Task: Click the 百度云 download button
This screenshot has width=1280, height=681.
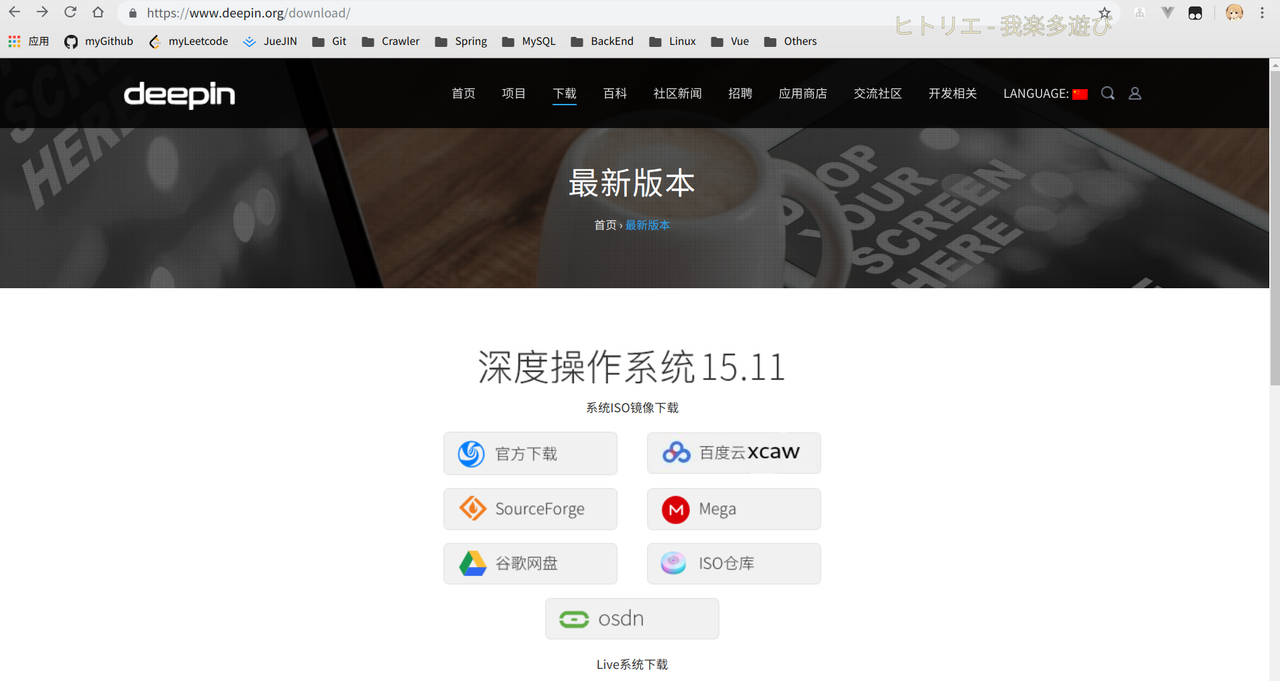Action: 734,453
